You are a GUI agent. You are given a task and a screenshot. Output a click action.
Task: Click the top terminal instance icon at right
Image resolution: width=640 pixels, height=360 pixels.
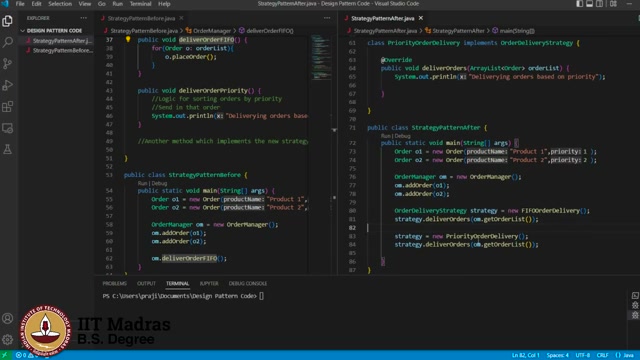pos(635,296)
